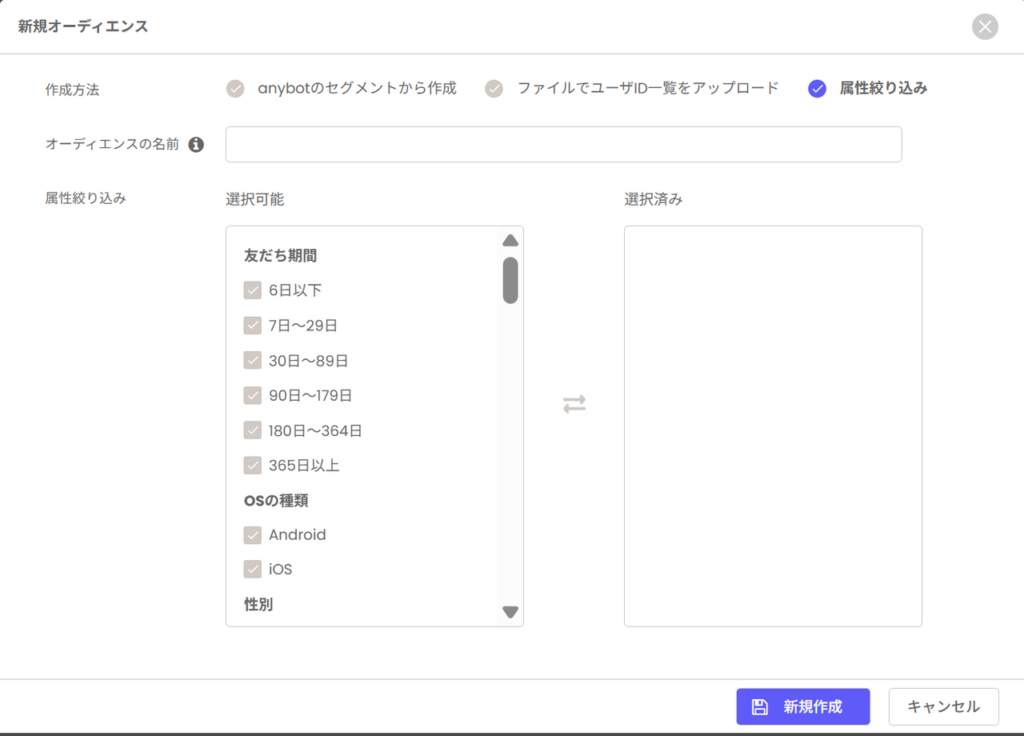Click the info icon beside オーディエンスの名前
This screenshot has height=736, width=1024.
pyautogui.click(x=196, y=144)
